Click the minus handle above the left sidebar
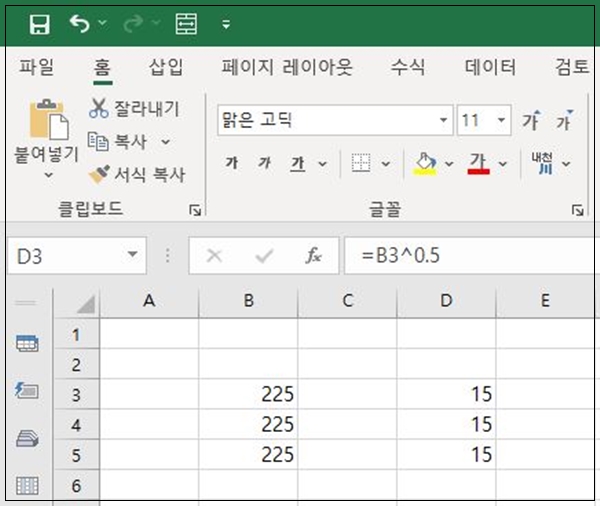This screenshot has width=600, height=506. pos(26,303)
